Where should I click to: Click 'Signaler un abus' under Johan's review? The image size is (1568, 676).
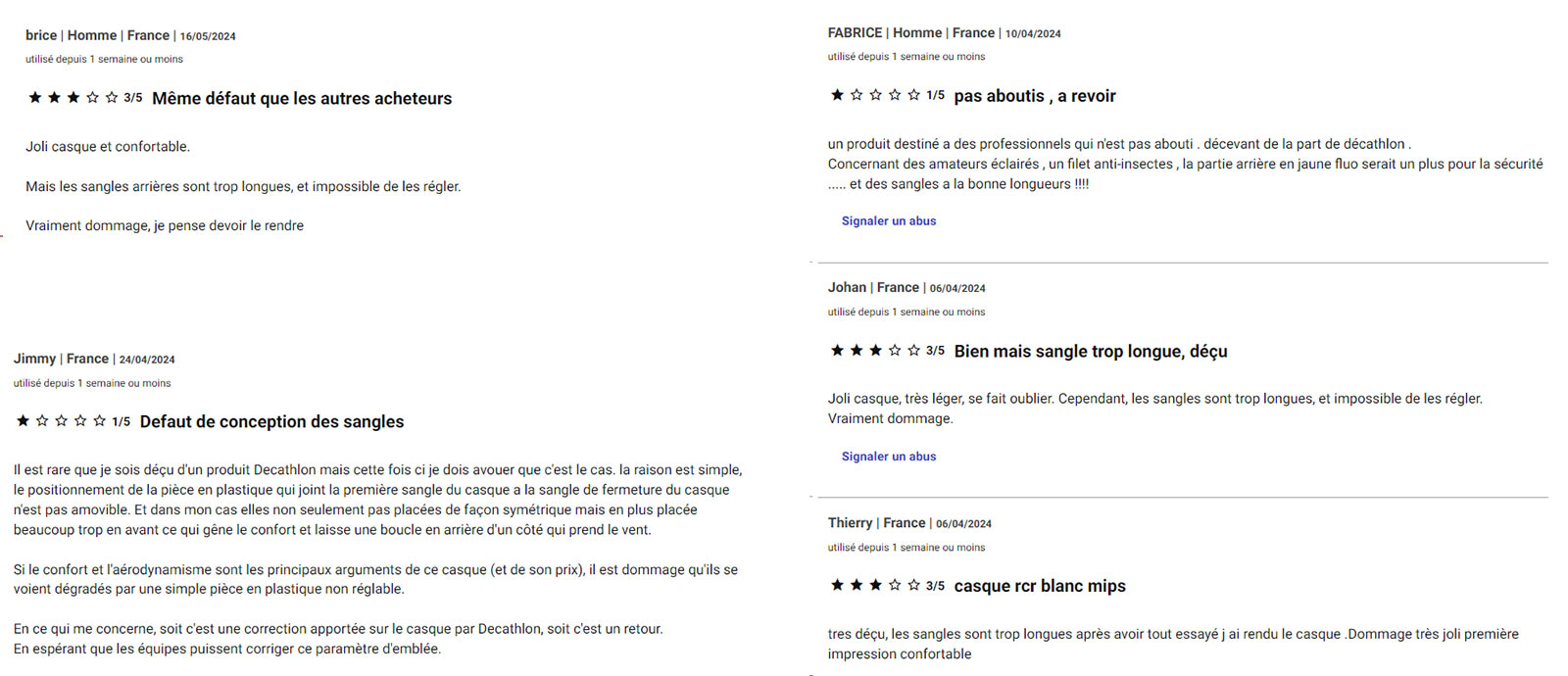pyautogui.click(x=889, y=457)
